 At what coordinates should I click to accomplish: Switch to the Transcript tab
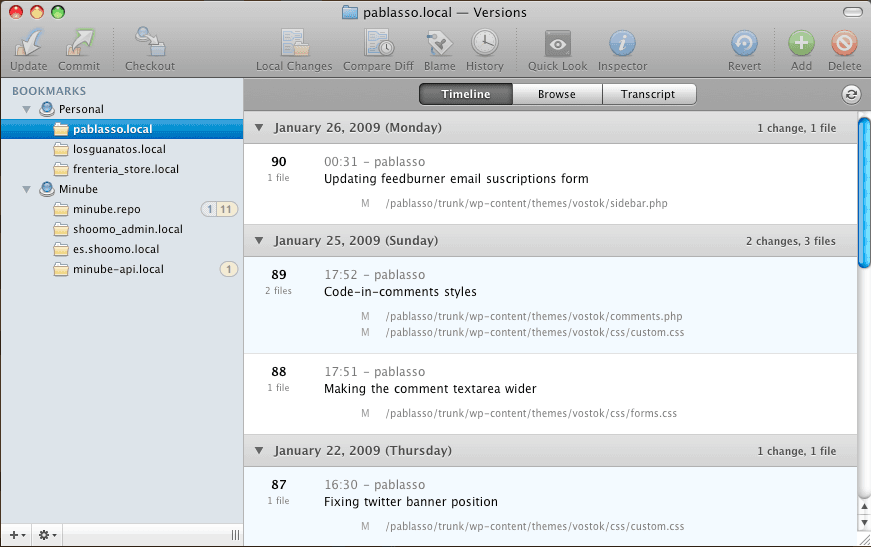pos(649,94)
